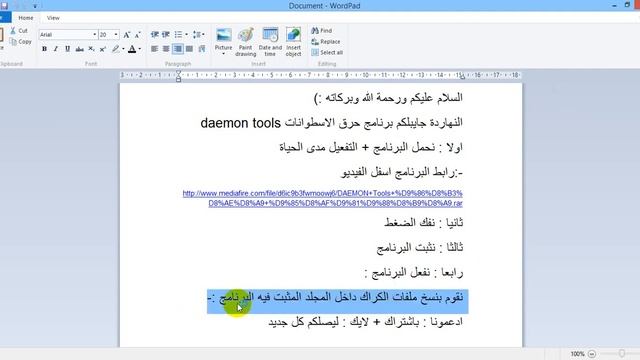Open the line spacing menu
The image size is (640, 360).
tap(199, 35)
